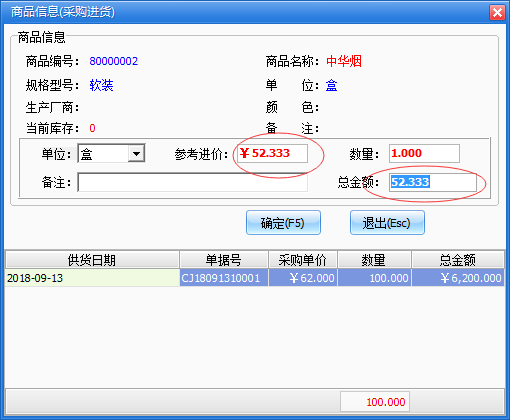Focus the 总金额 total amount field

[x=433, y=182]
